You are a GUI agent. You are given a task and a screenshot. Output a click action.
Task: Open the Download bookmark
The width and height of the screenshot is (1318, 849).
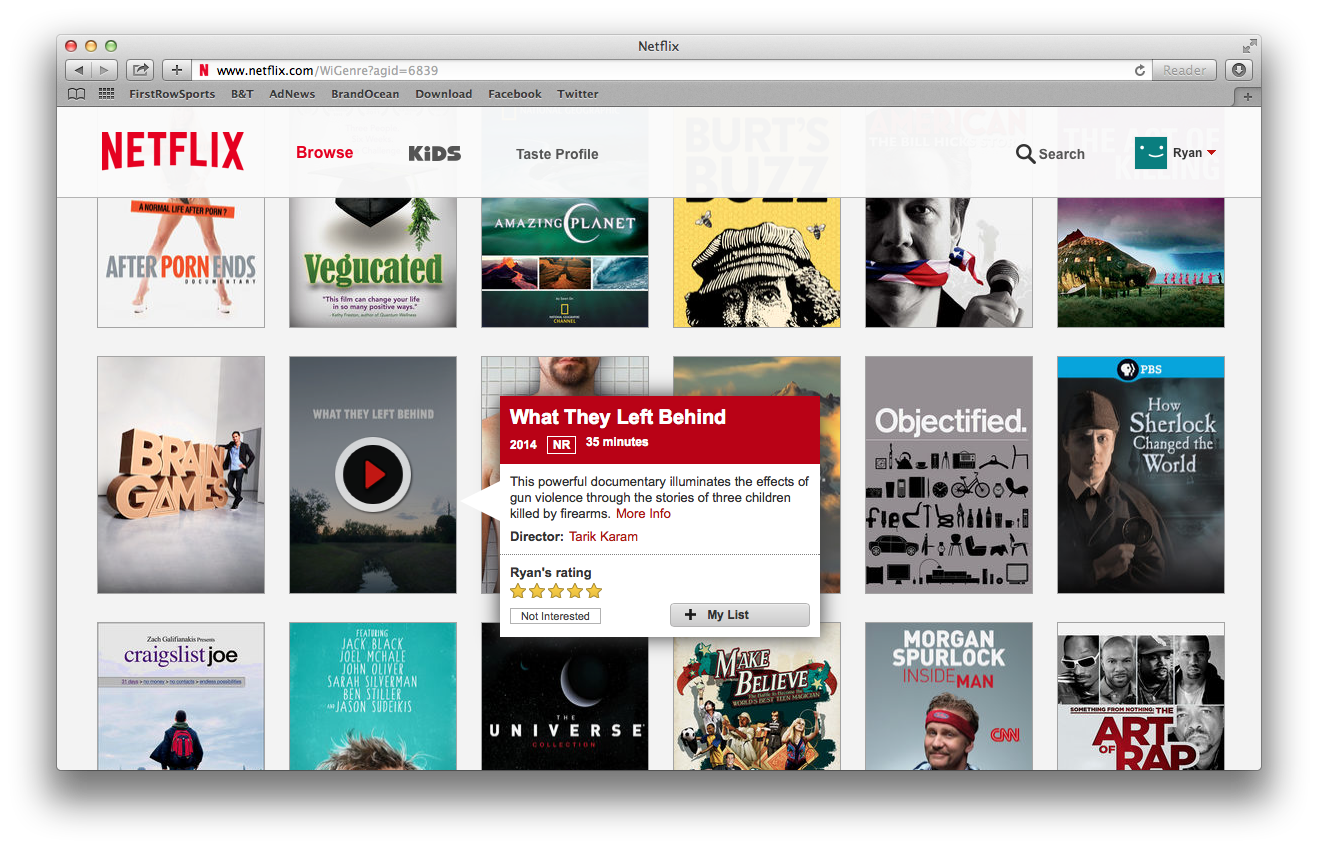pyautogui.click(x=443, y=94)
